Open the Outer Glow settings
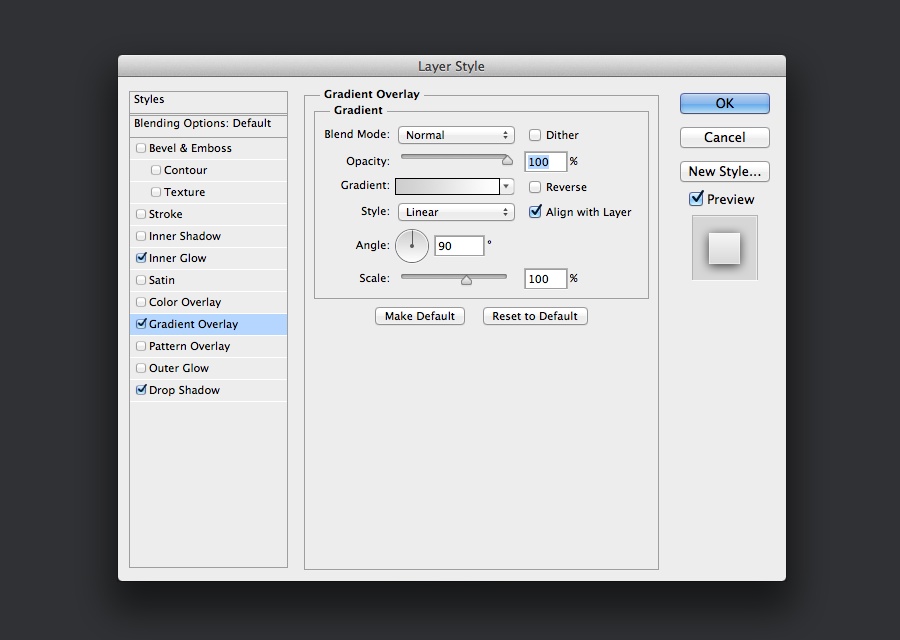 pyautogui.click(x=179, y=368)
